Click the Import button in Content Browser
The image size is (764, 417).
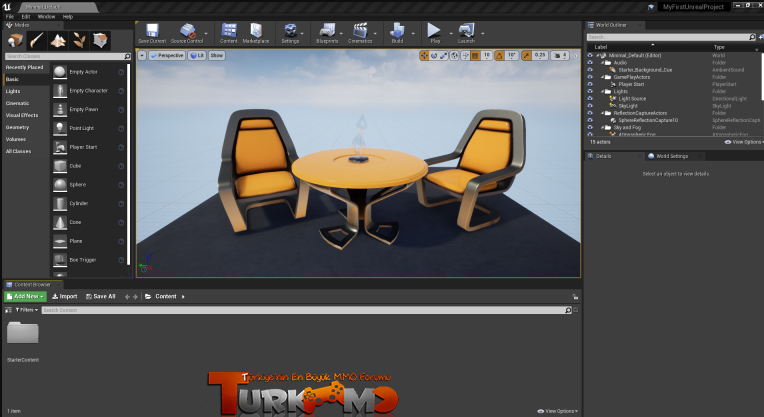(x=65, y=296)
